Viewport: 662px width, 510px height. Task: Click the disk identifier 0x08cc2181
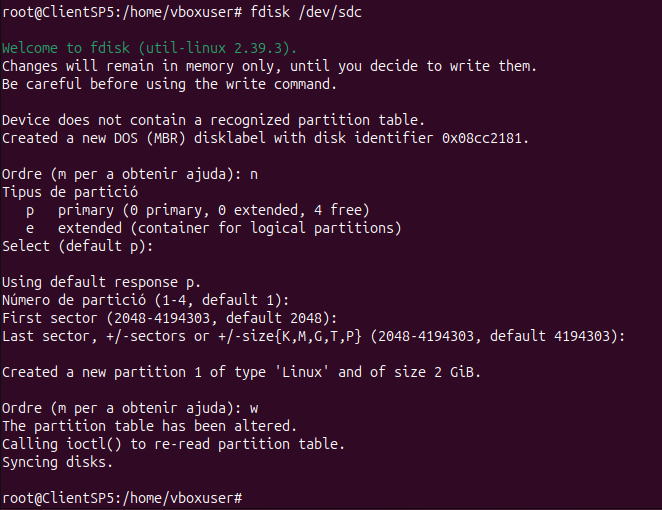[x=485, y=138]
